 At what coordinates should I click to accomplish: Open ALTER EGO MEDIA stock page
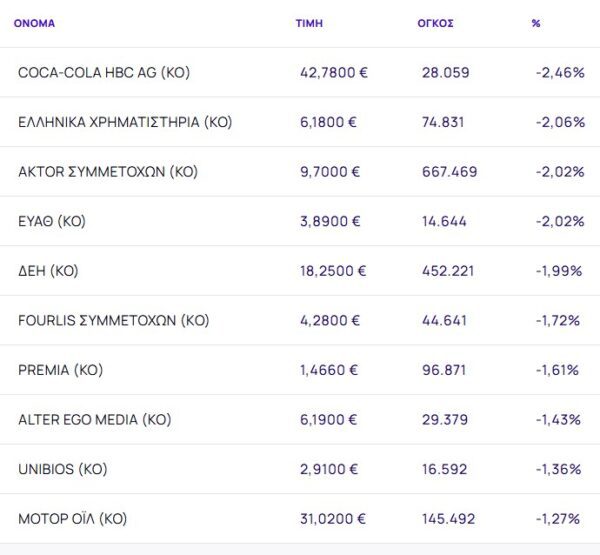point(94,420)
